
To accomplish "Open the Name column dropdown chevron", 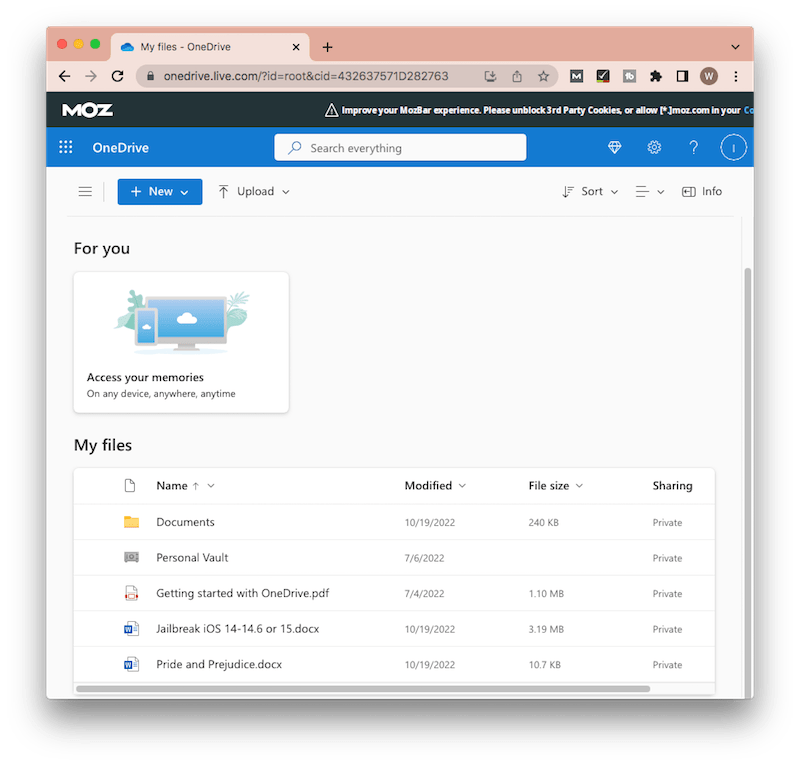I will [211, 485].
